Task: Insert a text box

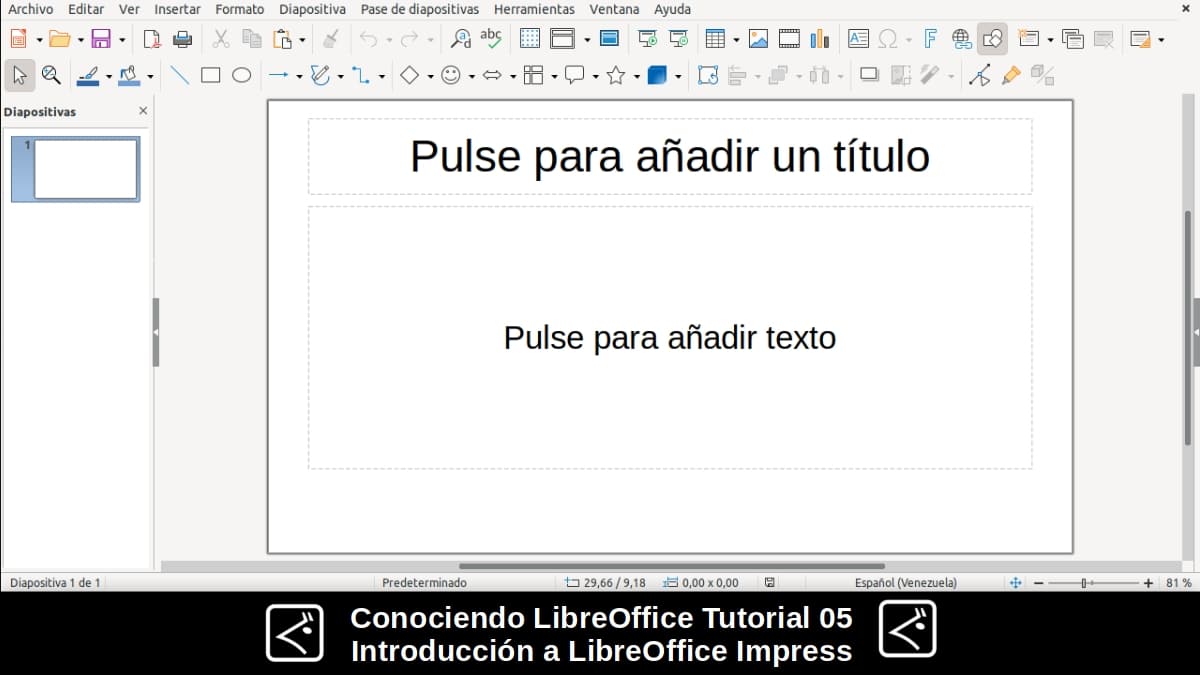Action: pyautogui.click(x=858, y=39)
